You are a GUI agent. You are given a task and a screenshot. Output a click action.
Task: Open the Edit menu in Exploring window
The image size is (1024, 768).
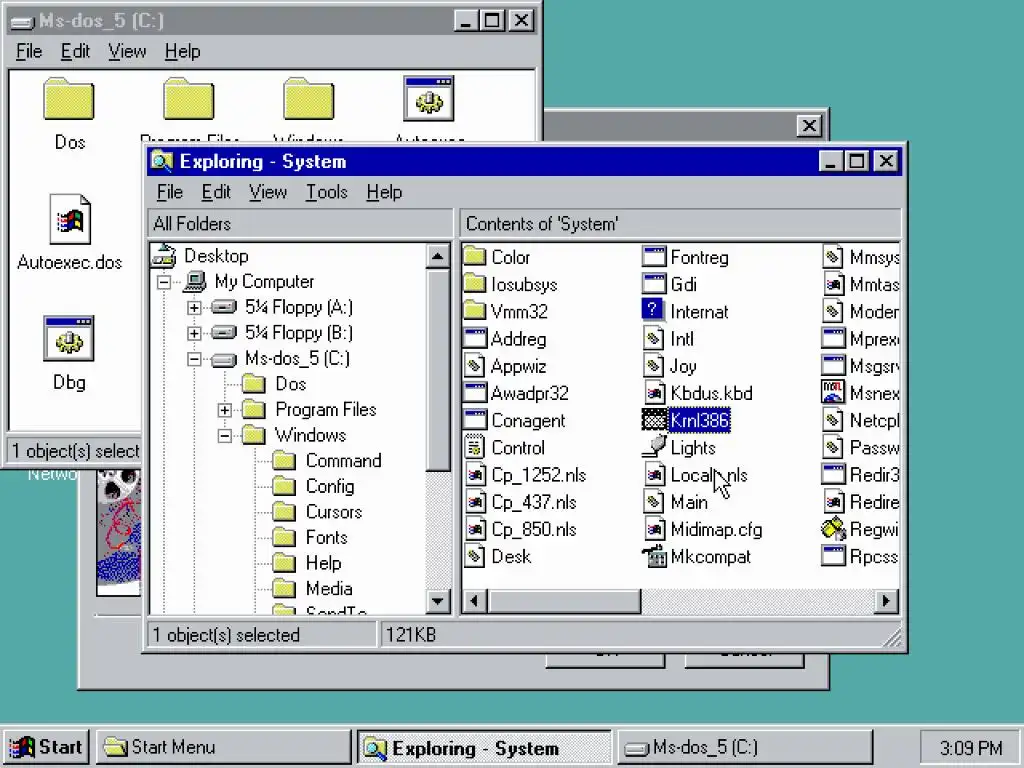(x=216, y=192)
